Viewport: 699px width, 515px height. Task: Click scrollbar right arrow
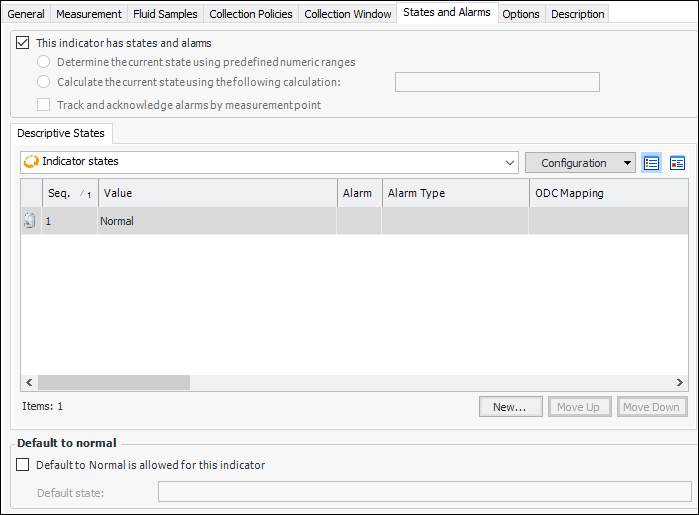tap(679, 382)
